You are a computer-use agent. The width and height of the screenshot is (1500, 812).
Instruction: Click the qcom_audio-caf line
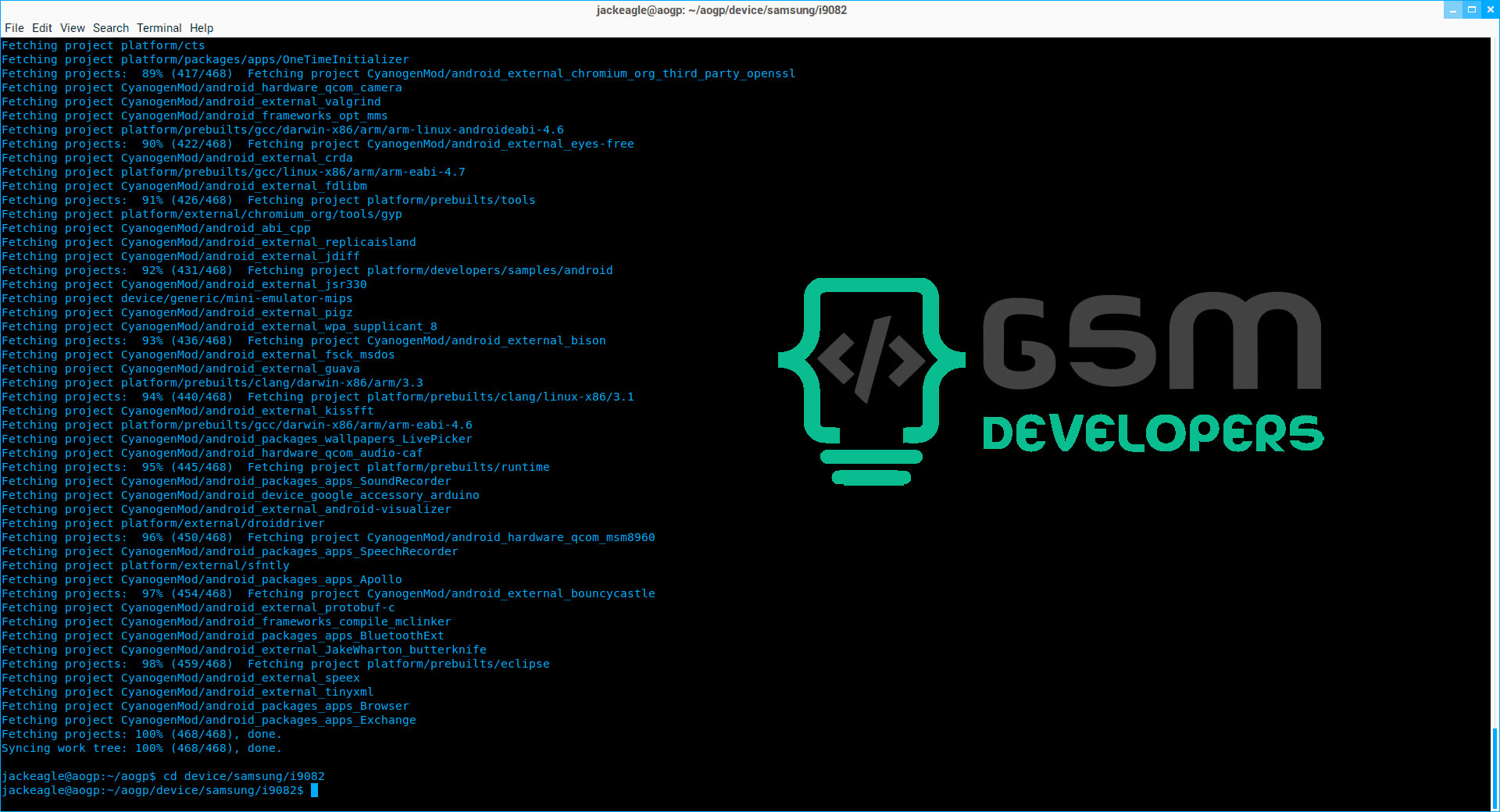click(212, 454)
